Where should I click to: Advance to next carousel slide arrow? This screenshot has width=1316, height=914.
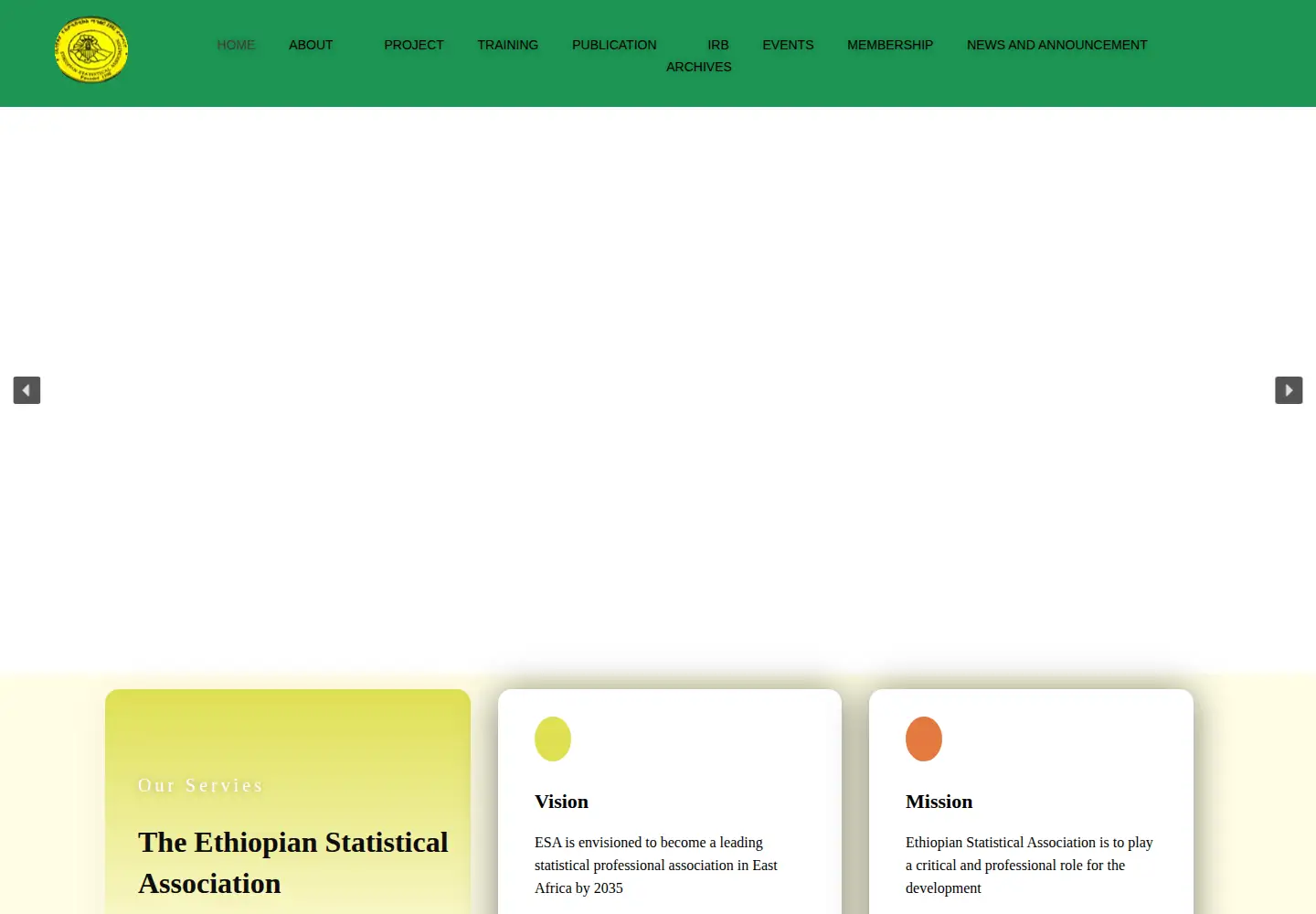click(x=1289, y=390)
